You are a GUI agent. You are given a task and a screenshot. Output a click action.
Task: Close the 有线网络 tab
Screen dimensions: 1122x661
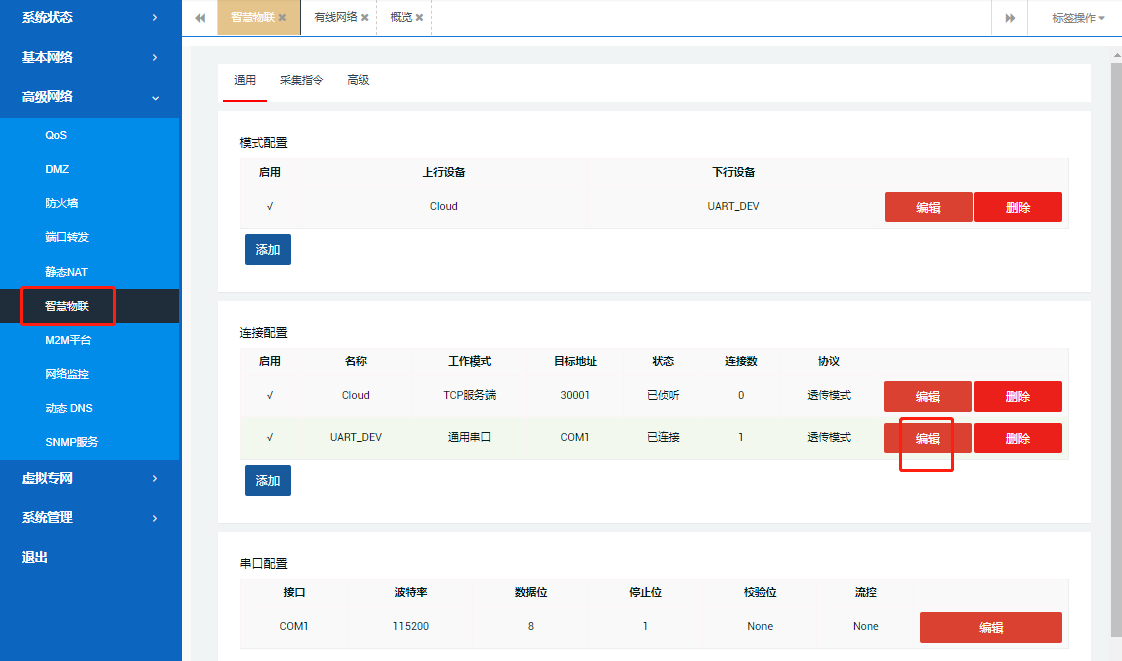pos(363,17)
